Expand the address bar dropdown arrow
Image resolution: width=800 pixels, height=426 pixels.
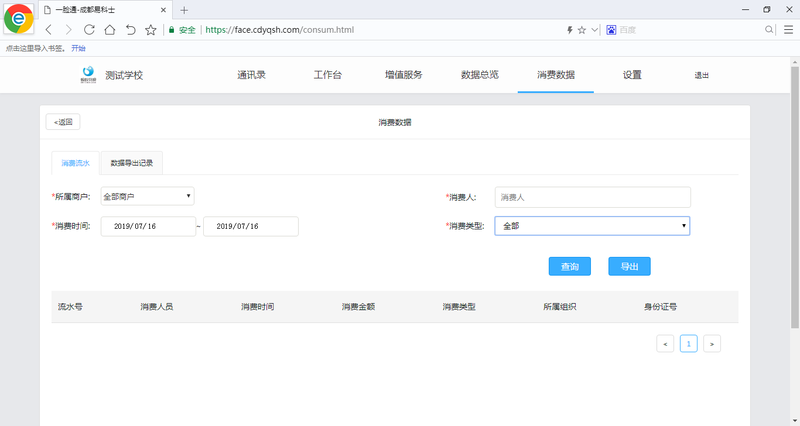pyautogui.click(x=594, y=30)
